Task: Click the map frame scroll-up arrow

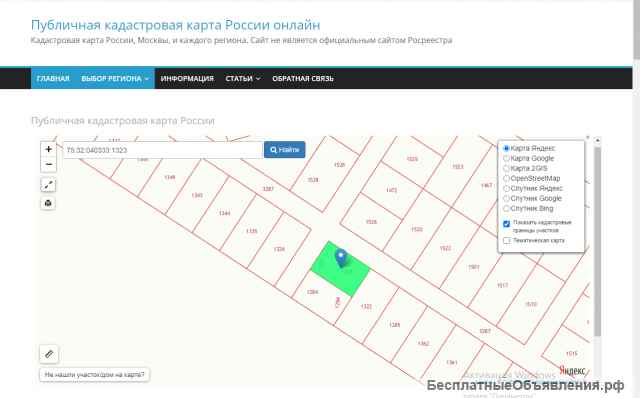Action: [x=597, y=140]
